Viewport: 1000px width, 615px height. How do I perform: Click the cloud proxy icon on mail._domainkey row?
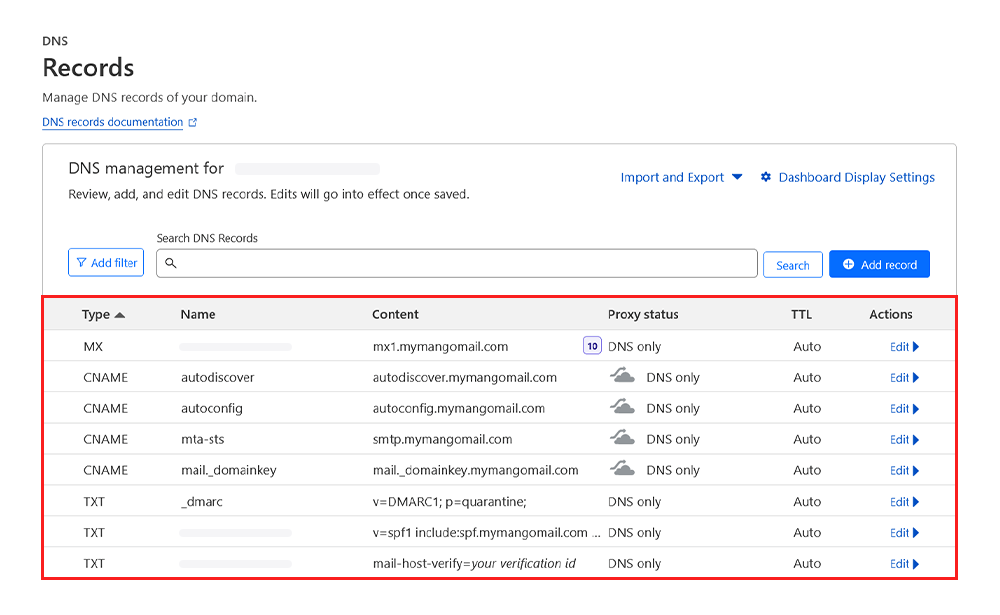coord(622,468)
